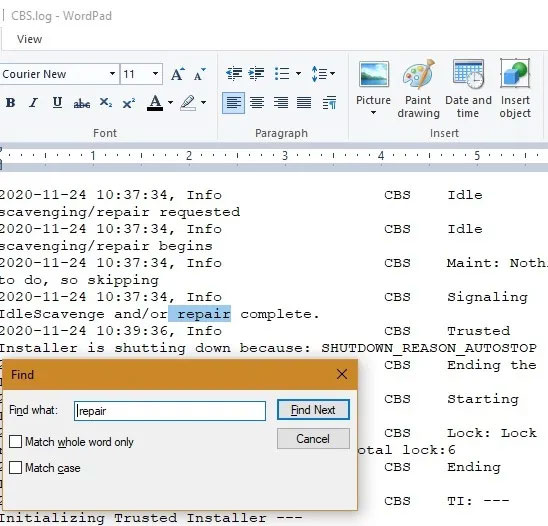Expand the highlight color dropdown arrow

(x=203, y=103)
